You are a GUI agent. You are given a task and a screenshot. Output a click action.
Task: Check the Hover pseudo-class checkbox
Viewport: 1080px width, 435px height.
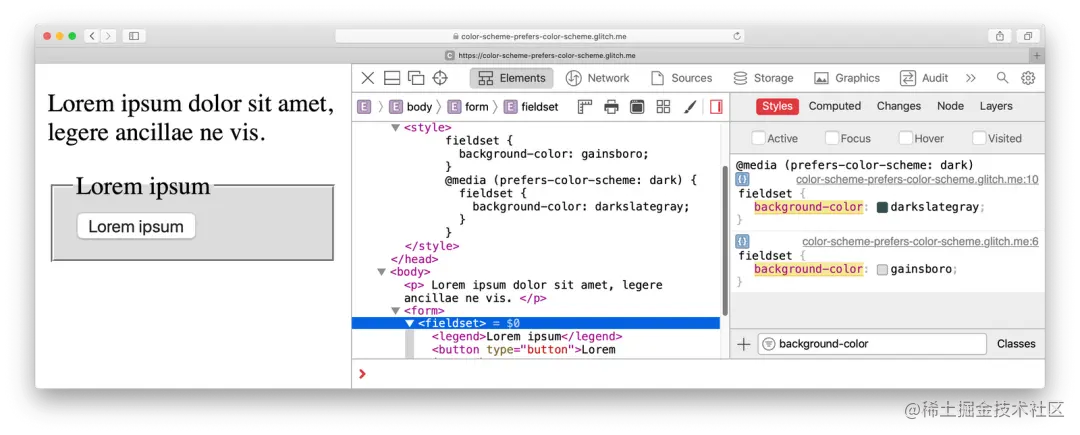tap(906, 138)
